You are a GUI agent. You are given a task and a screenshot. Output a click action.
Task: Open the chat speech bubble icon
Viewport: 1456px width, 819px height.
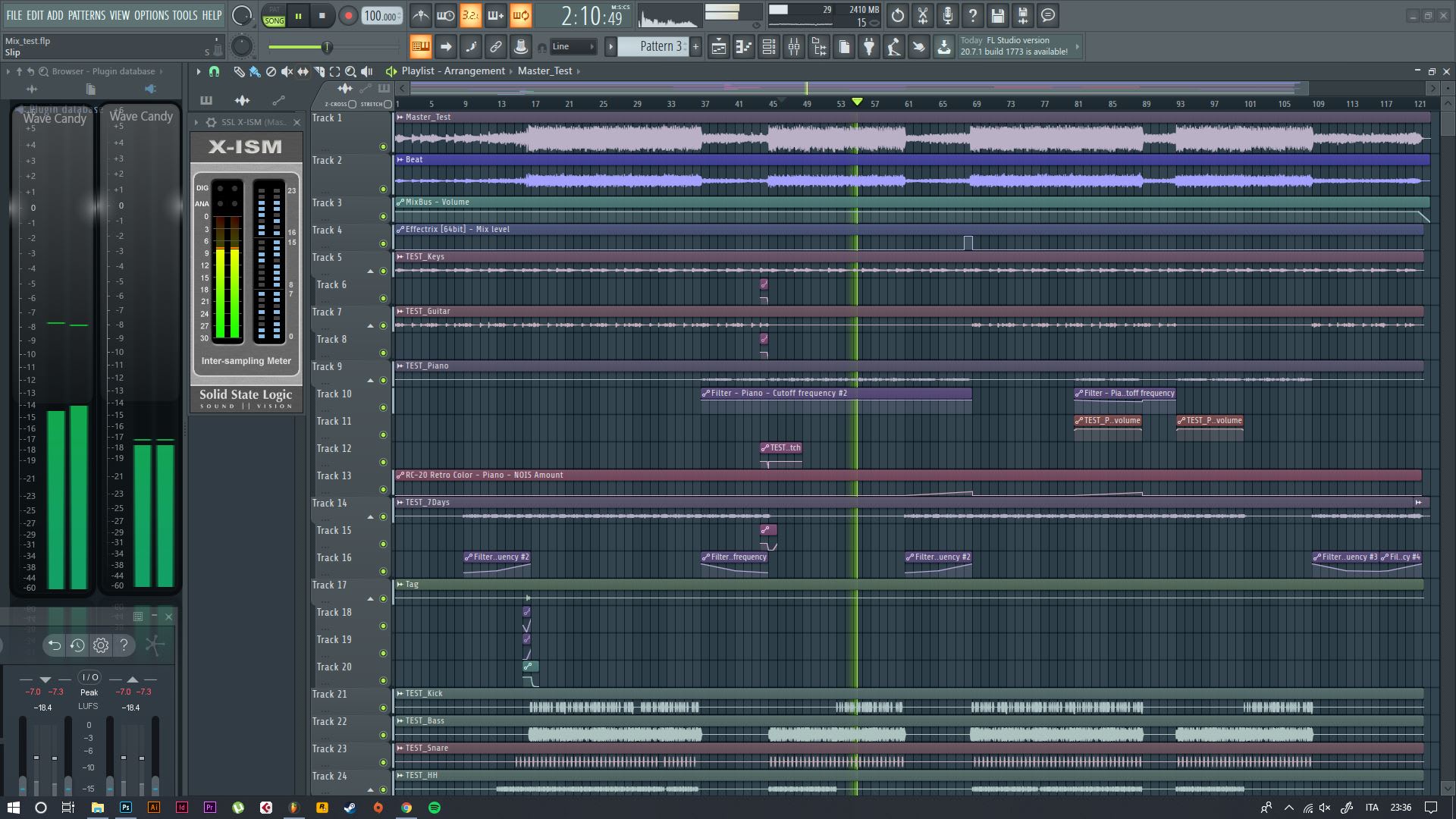coord(1048,15)
